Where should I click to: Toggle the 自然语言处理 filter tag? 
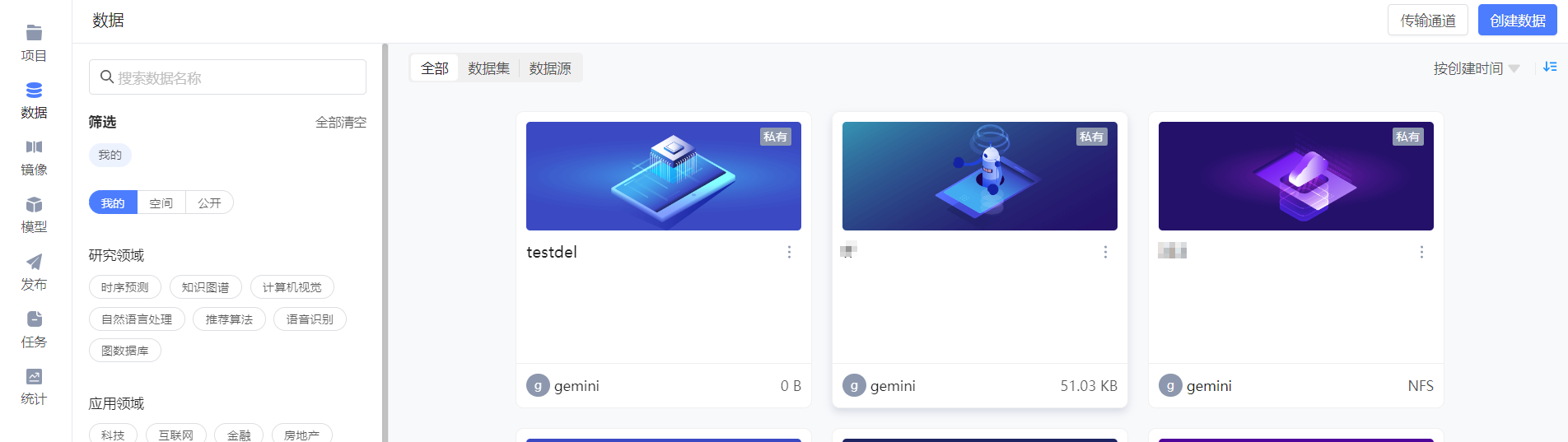tap(137, 319)
